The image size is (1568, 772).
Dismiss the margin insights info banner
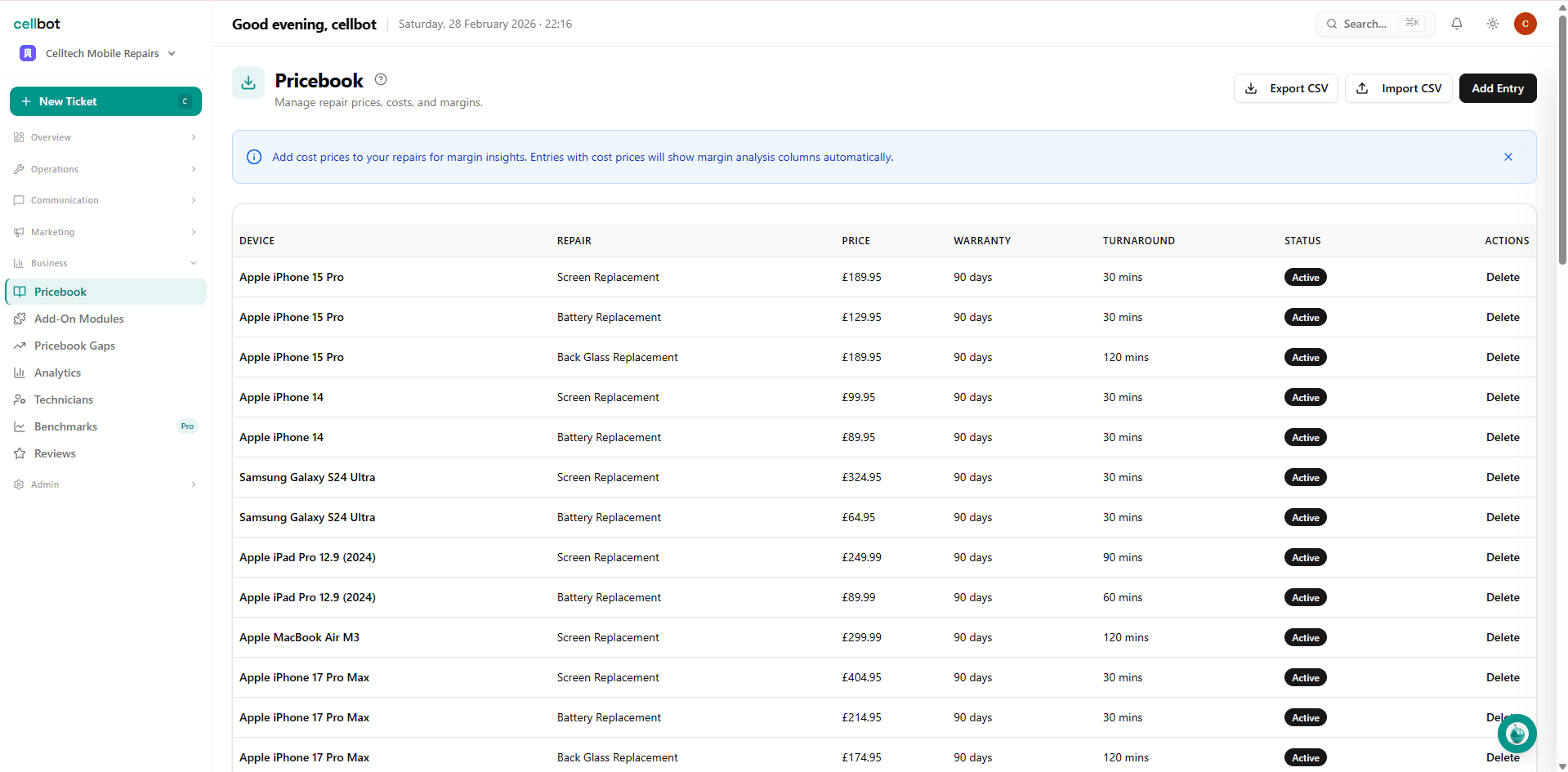click(x=1508, y=157)
